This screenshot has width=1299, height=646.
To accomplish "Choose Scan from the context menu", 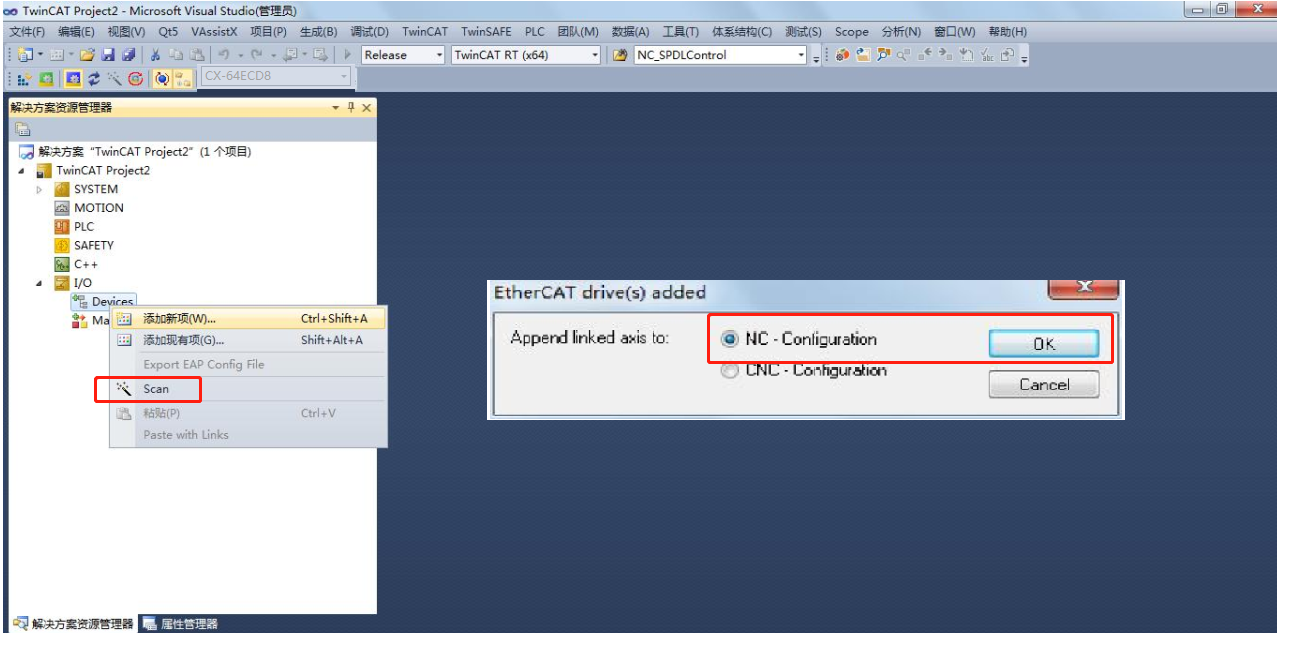I will pyautogui.click(x=156, y=389).
